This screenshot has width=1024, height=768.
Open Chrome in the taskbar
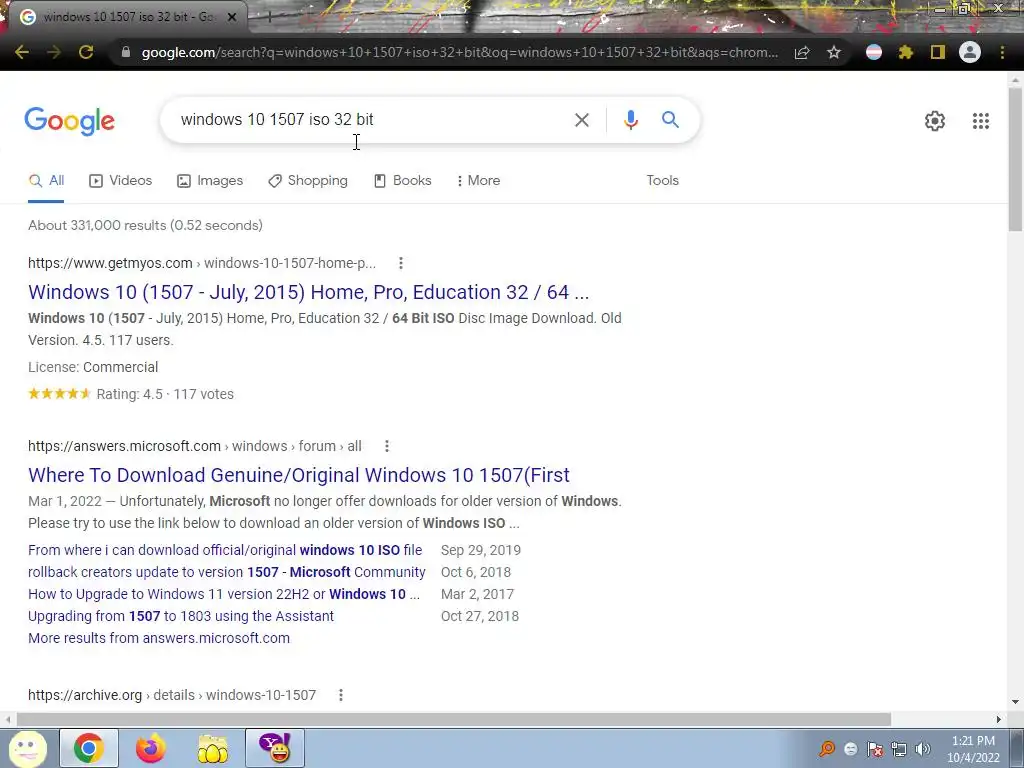coord(89,748)
